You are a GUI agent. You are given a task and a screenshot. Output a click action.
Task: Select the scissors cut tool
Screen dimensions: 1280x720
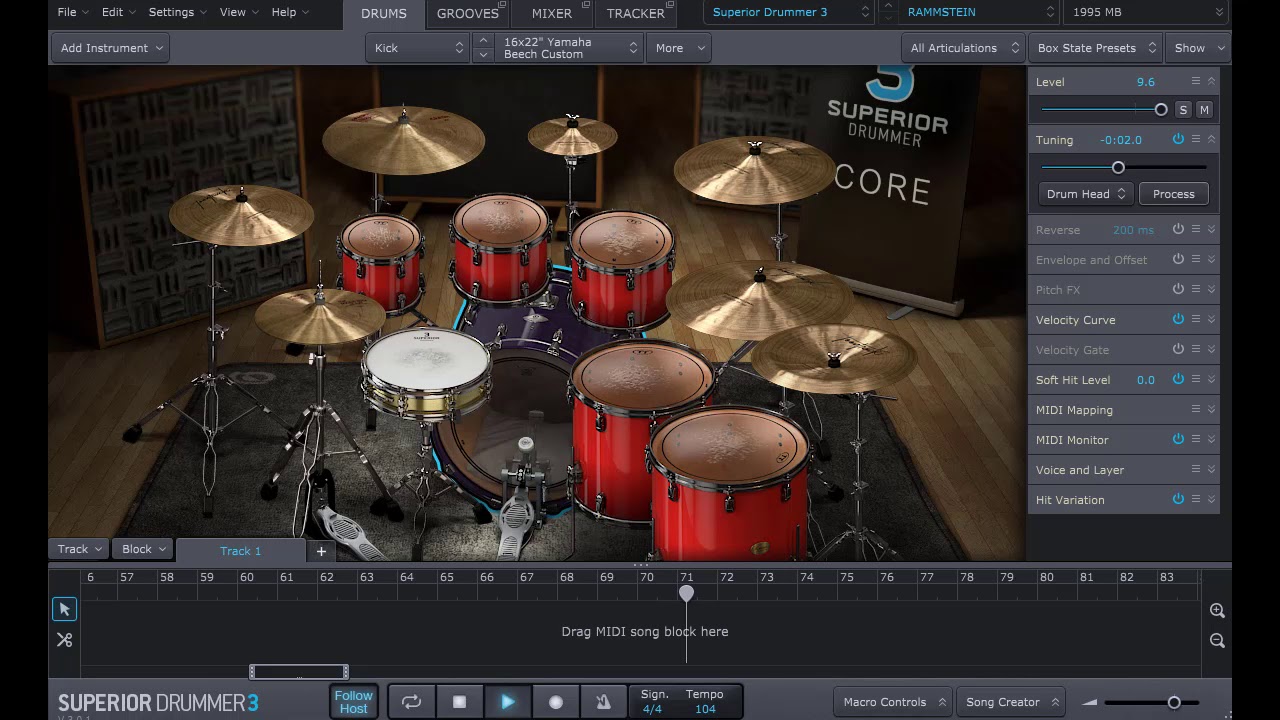coord(64,640)
